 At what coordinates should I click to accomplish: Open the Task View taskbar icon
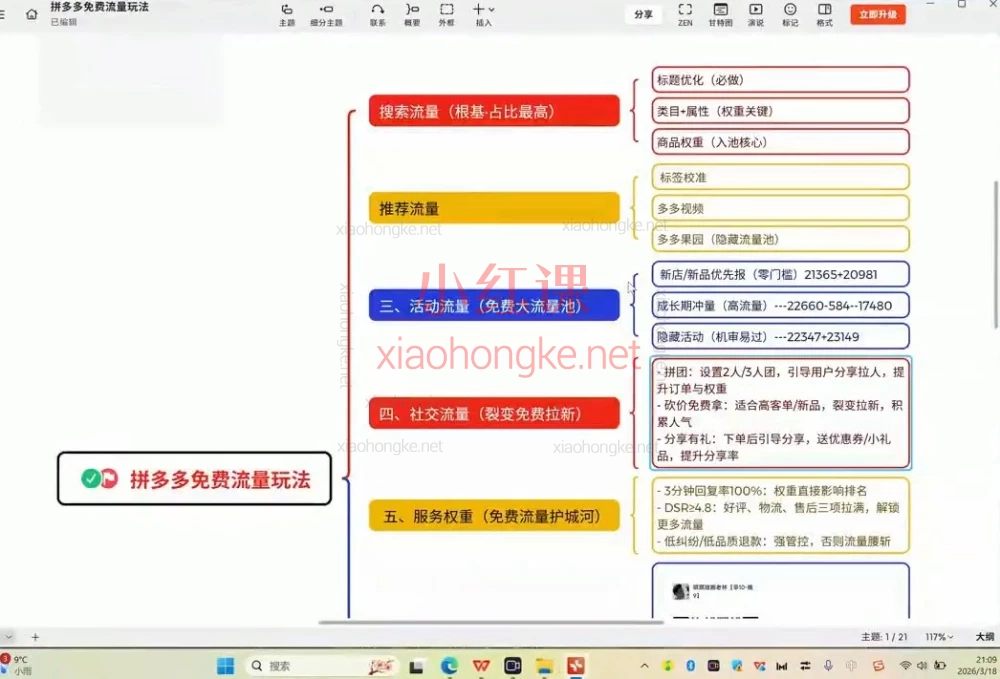coord(416,666)
